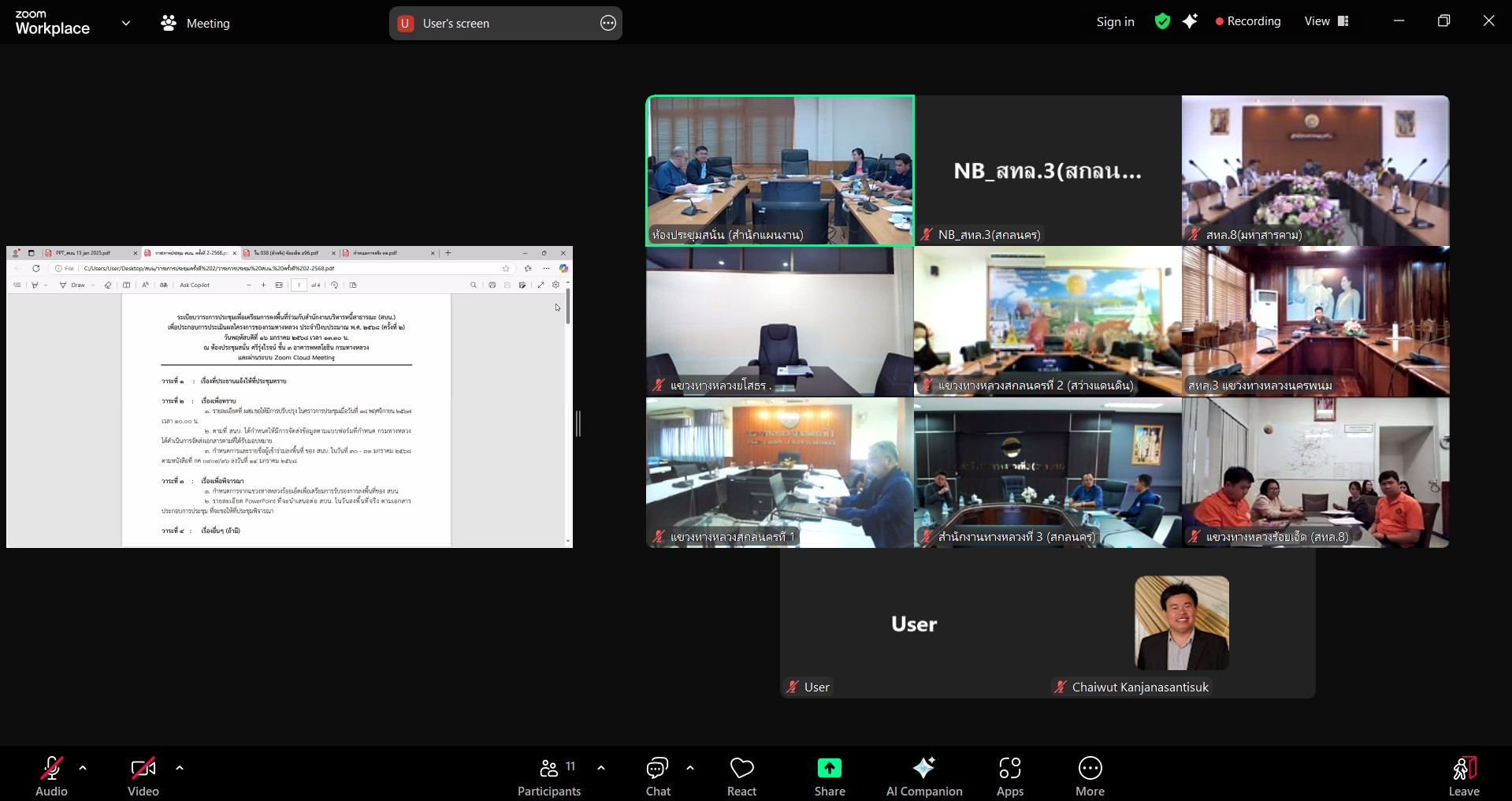The width and height of the screenshot is (1512, 801).
Task: Click the green Share screen button
Action: [829, 777]
